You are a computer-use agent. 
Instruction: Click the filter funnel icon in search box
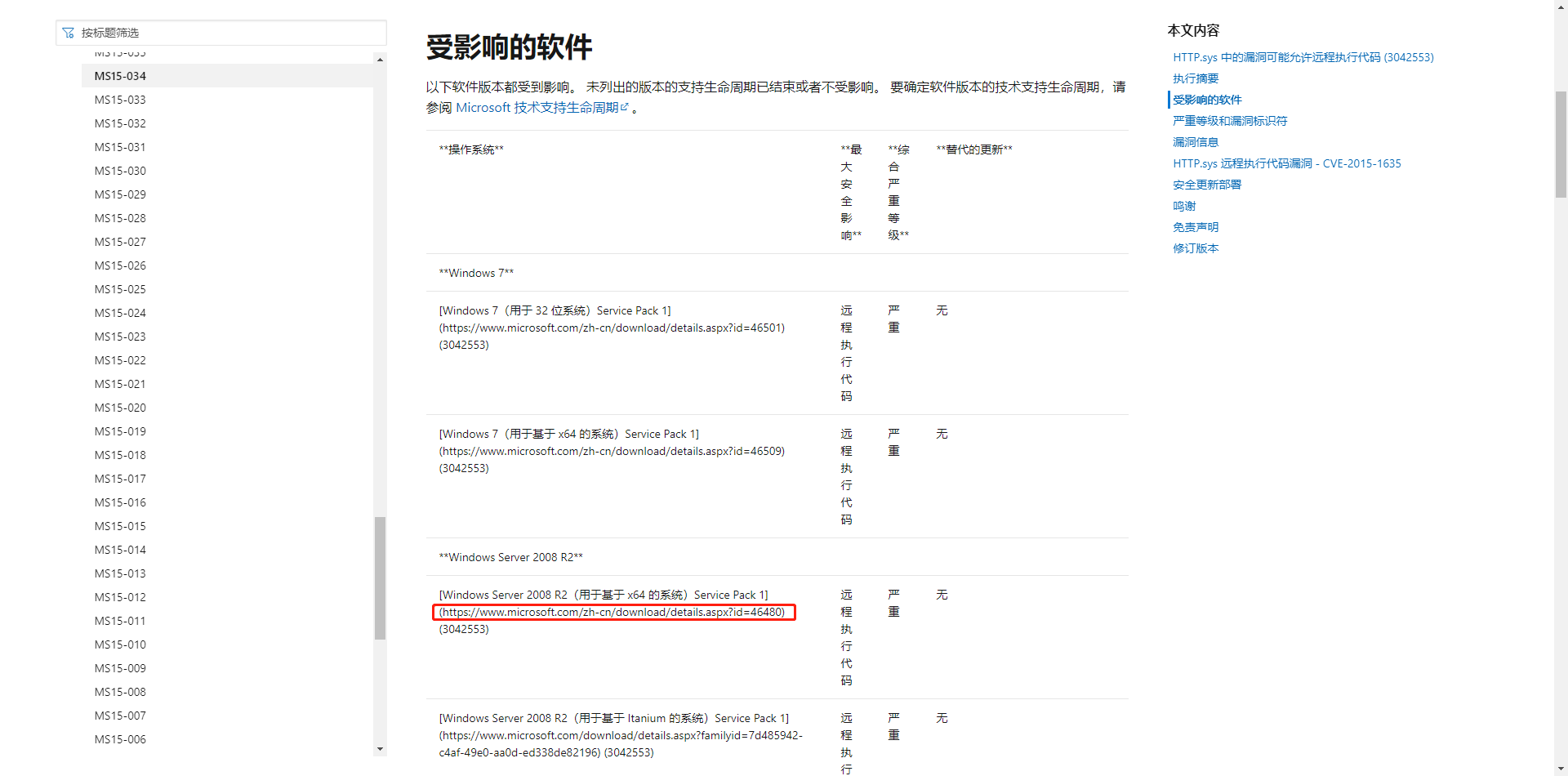[x=69, y=33]
